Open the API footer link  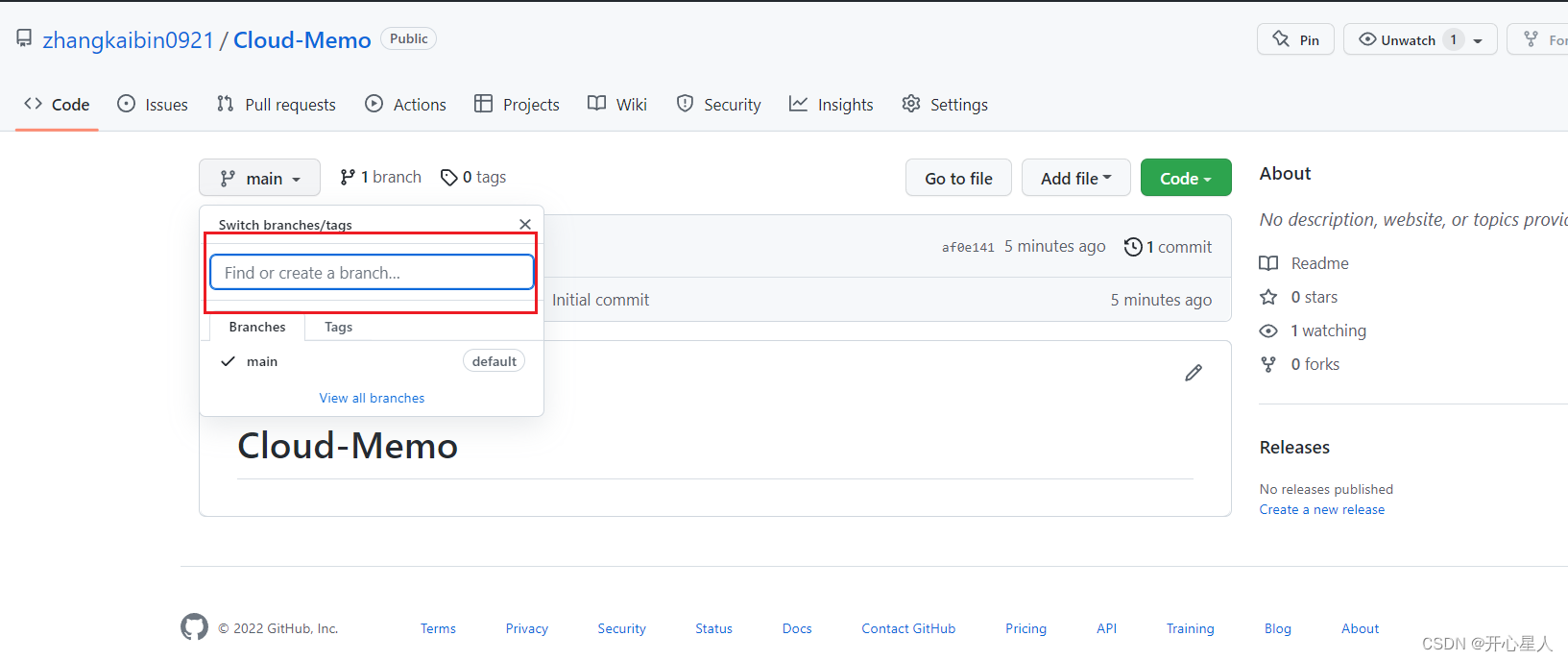pyautogui.click(x=1106, y=628)
